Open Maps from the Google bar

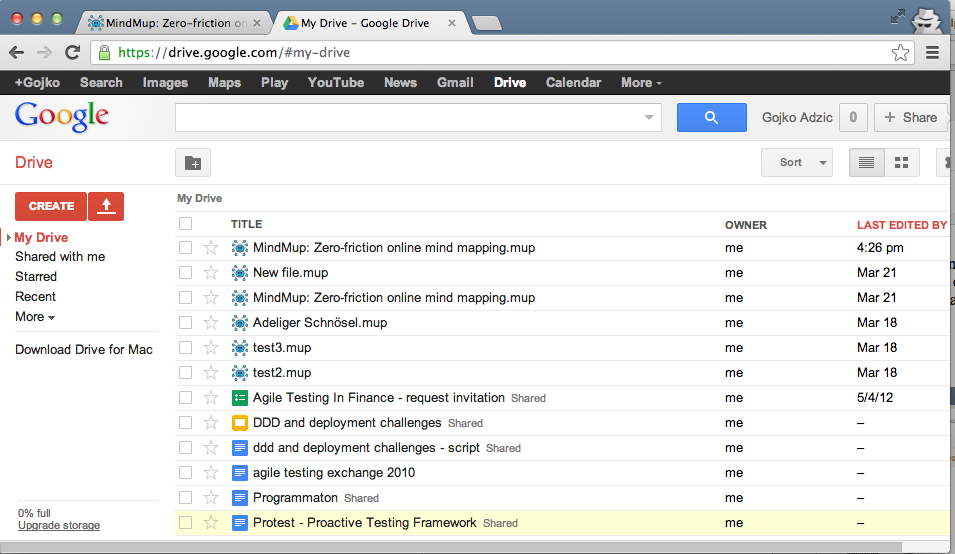tap(224, 83)
